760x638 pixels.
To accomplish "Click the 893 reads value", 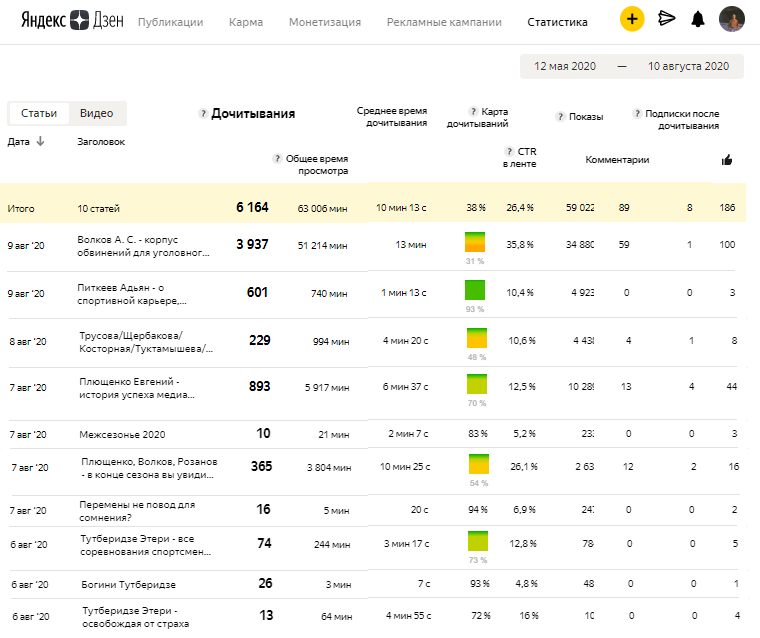I will coord(260,386).
